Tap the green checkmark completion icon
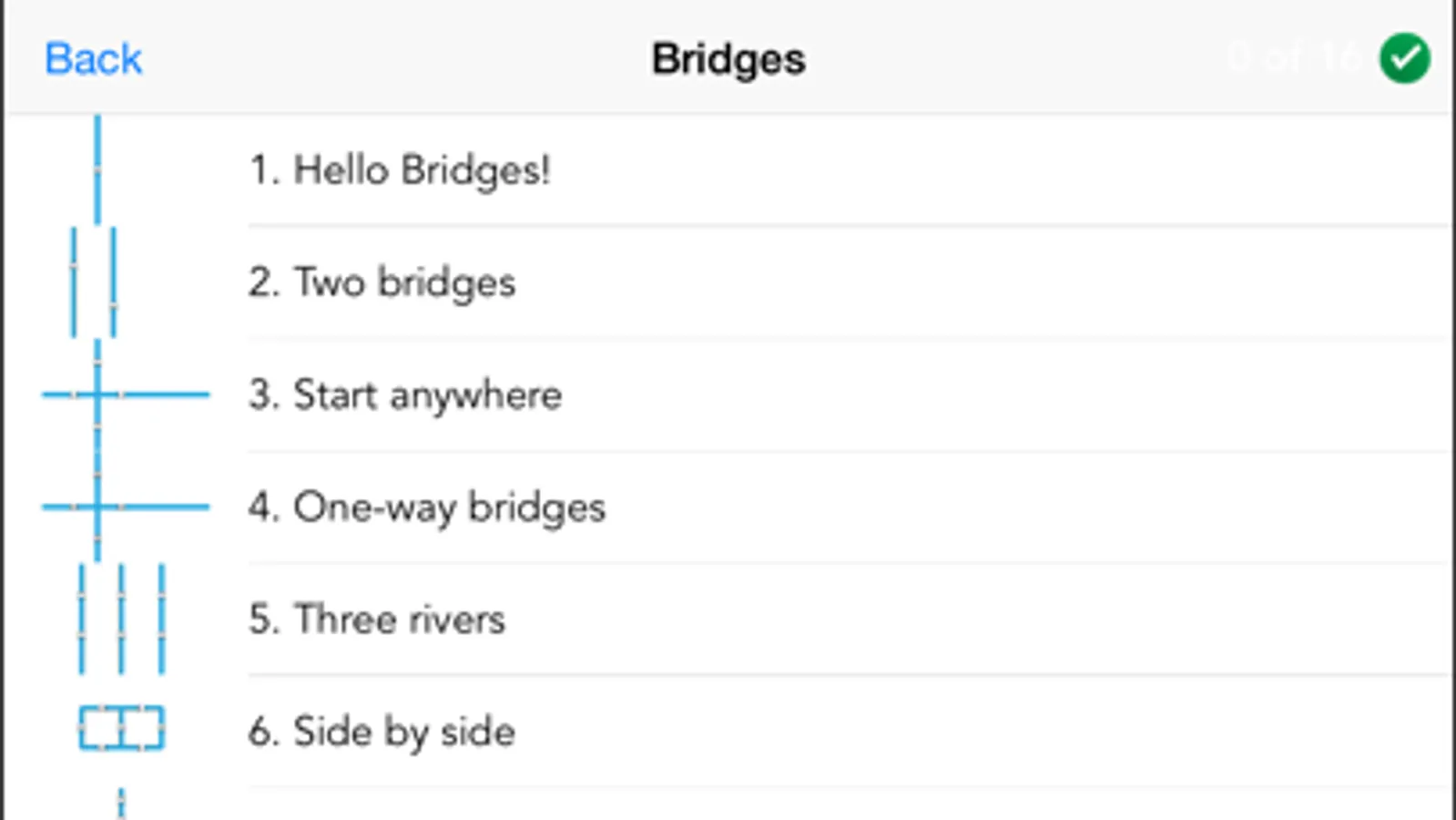This screenshot has width=1456, height=820. point(1404,58)
